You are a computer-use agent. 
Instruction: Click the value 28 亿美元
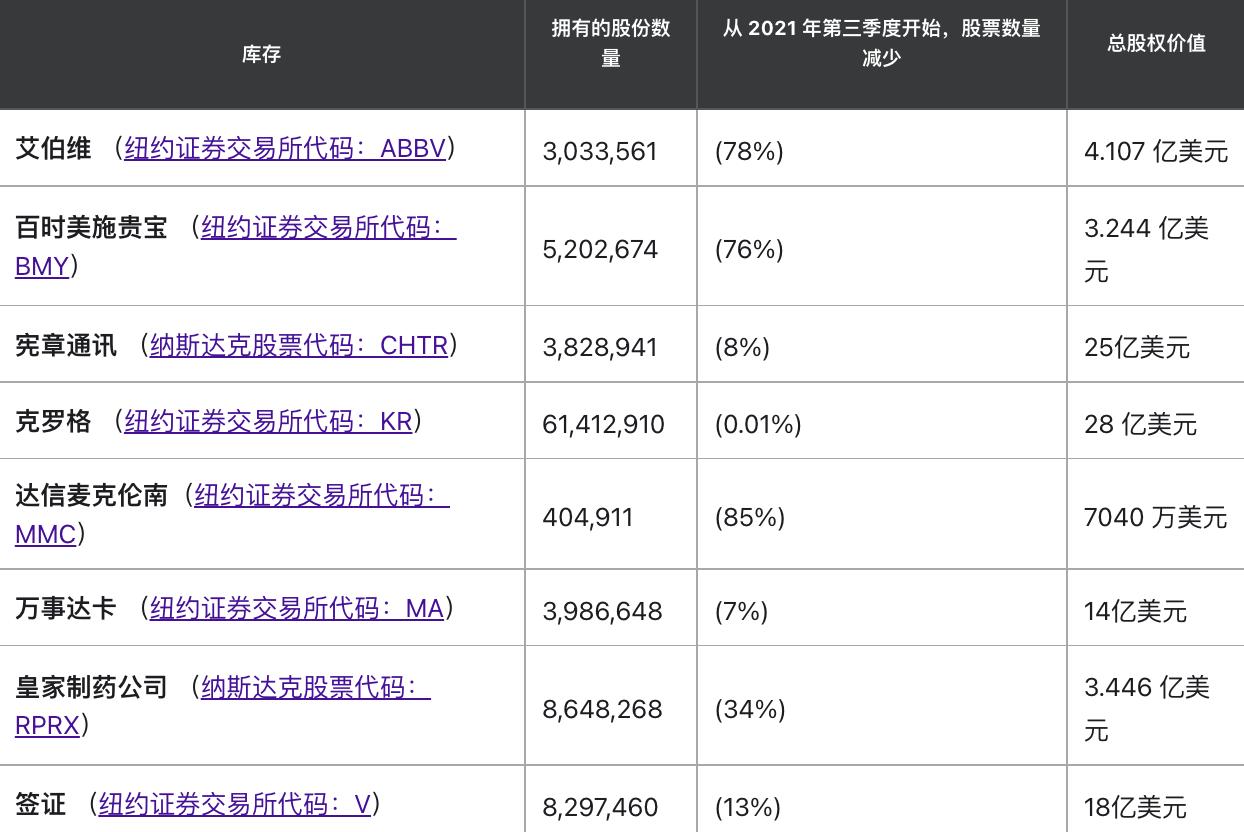1140,424
